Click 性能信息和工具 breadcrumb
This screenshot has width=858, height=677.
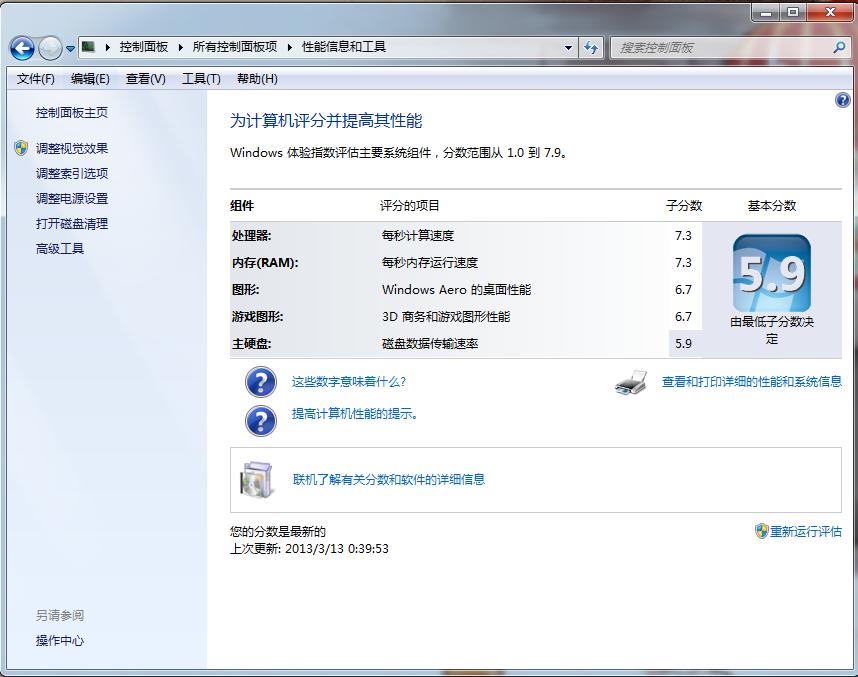(344, 47)
